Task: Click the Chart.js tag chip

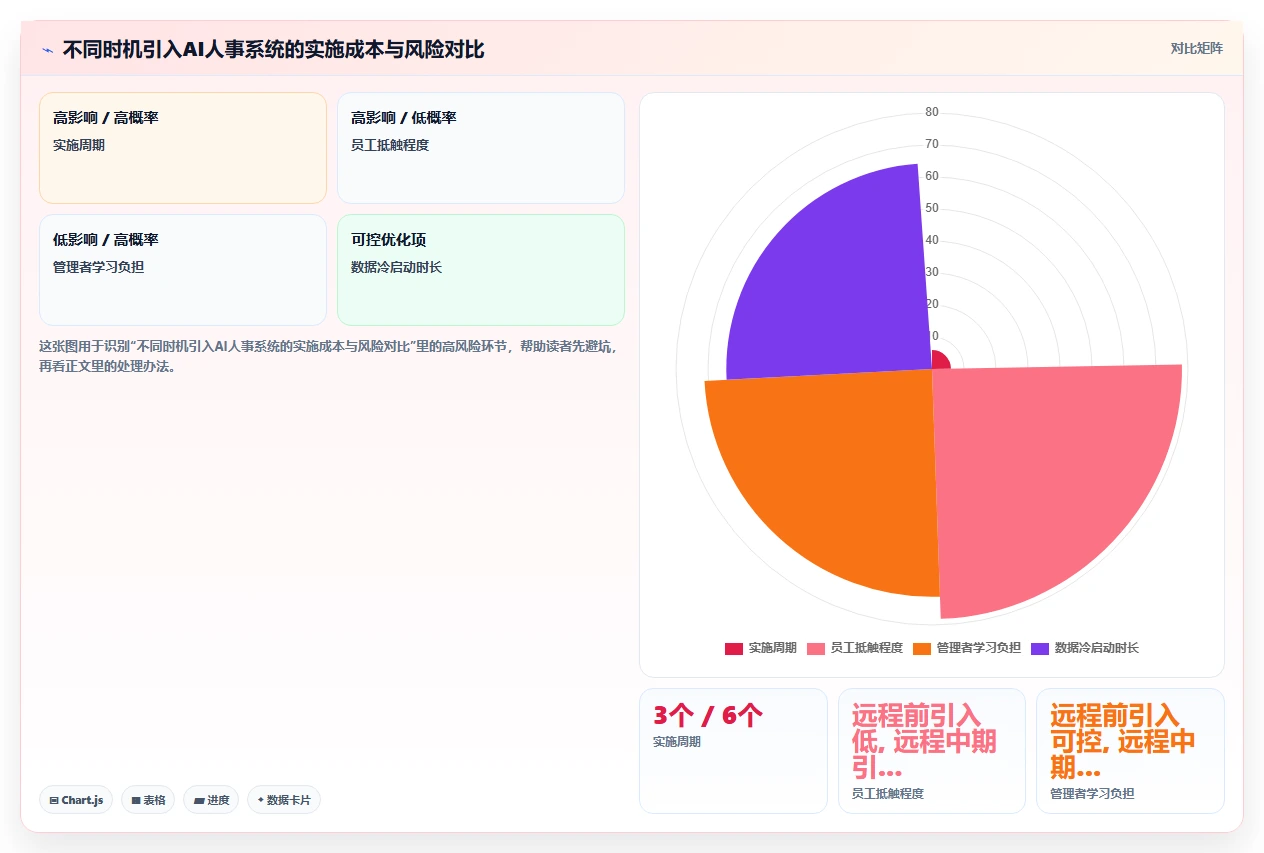Action: point(76,800)
